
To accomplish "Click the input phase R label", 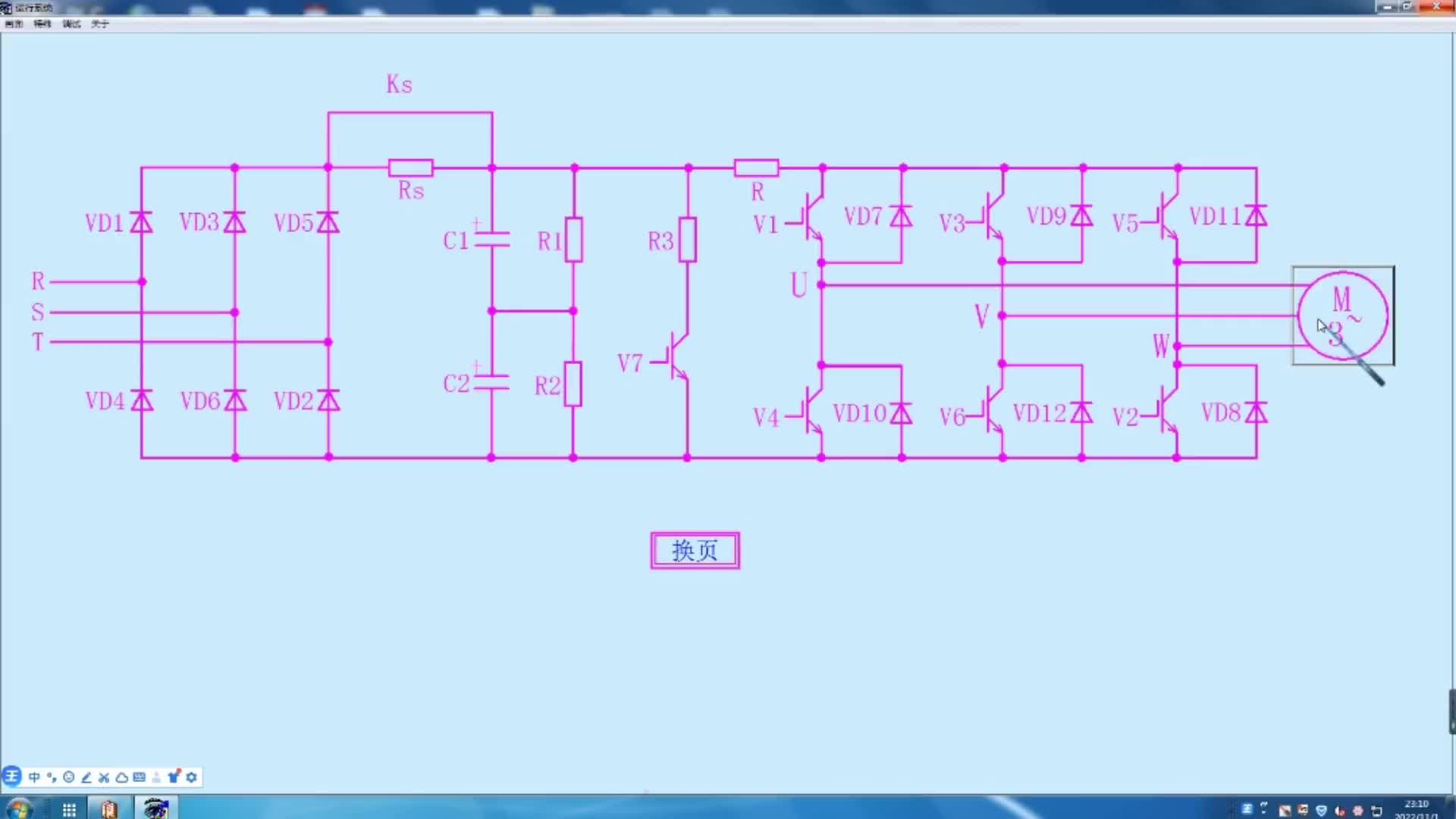I will click(38, 281).
